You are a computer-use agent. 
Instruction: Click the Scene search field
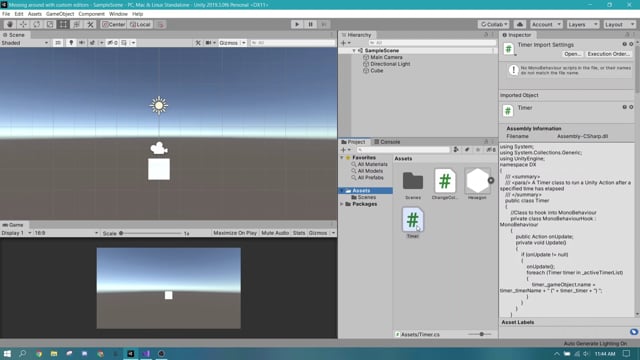(x=292, y=43)
